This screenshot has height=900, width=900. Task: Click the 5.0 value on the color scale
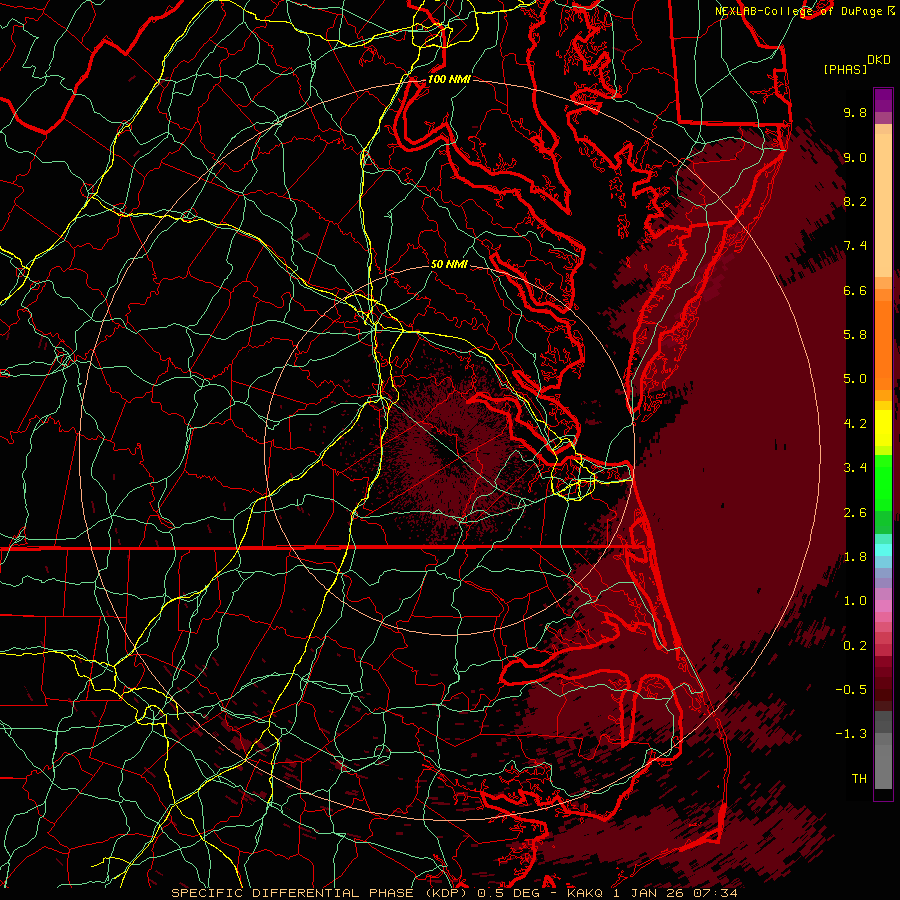tap(855, 379)
